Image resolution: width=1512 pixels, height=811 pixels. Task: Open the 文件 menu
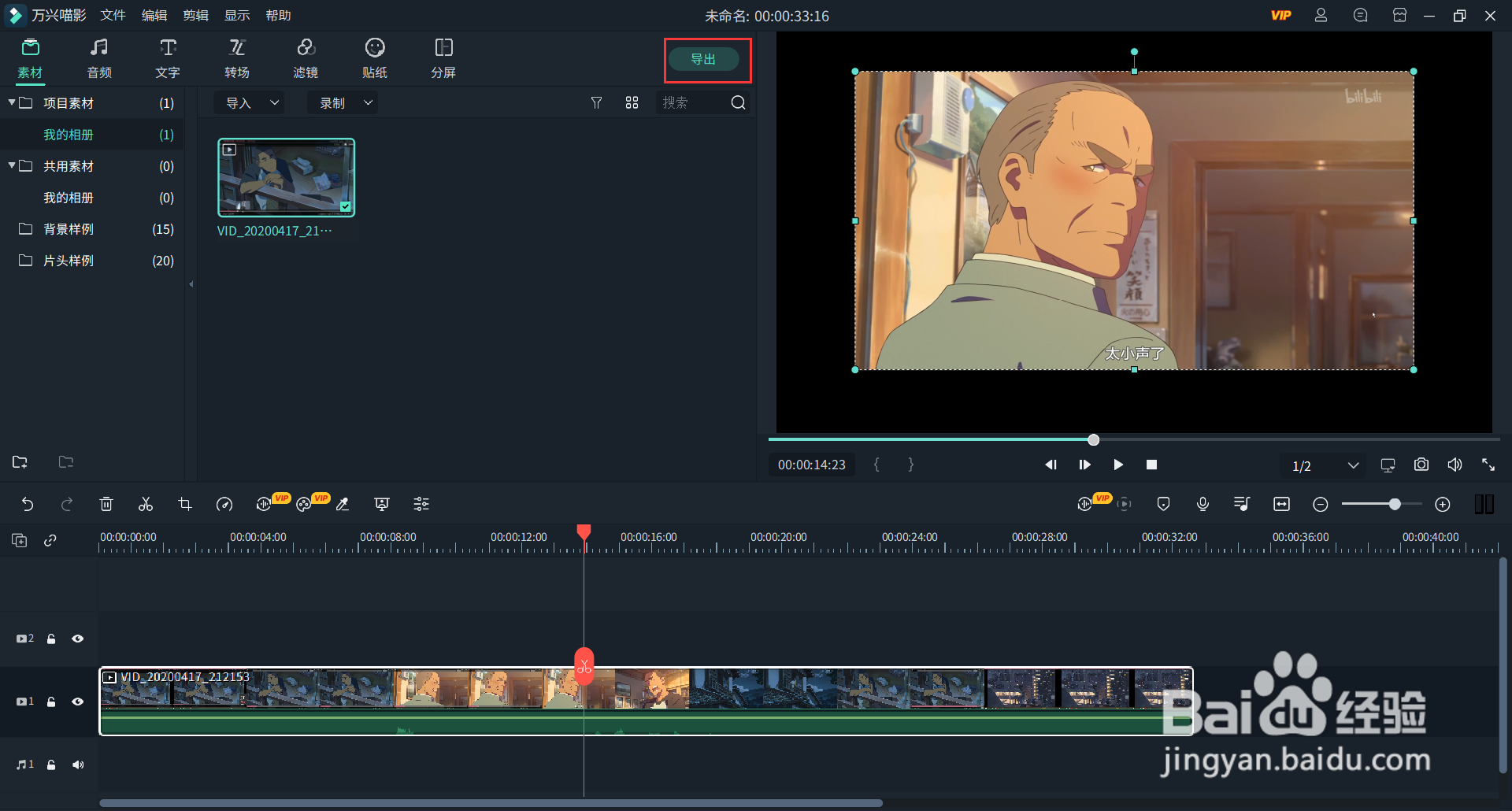tap(113, 16)
